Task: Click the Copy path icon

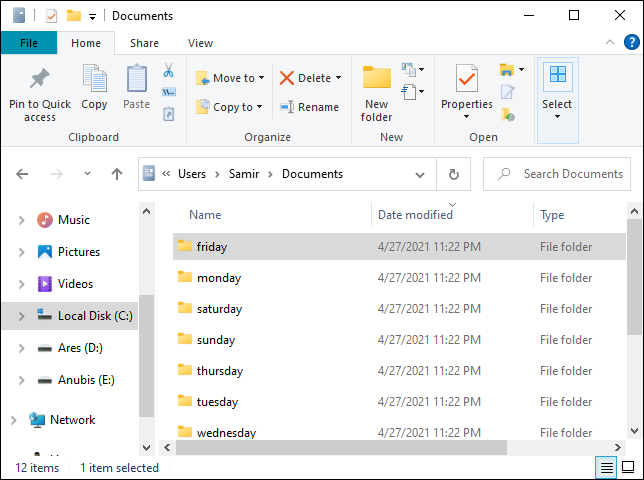Action: point(169,92)
